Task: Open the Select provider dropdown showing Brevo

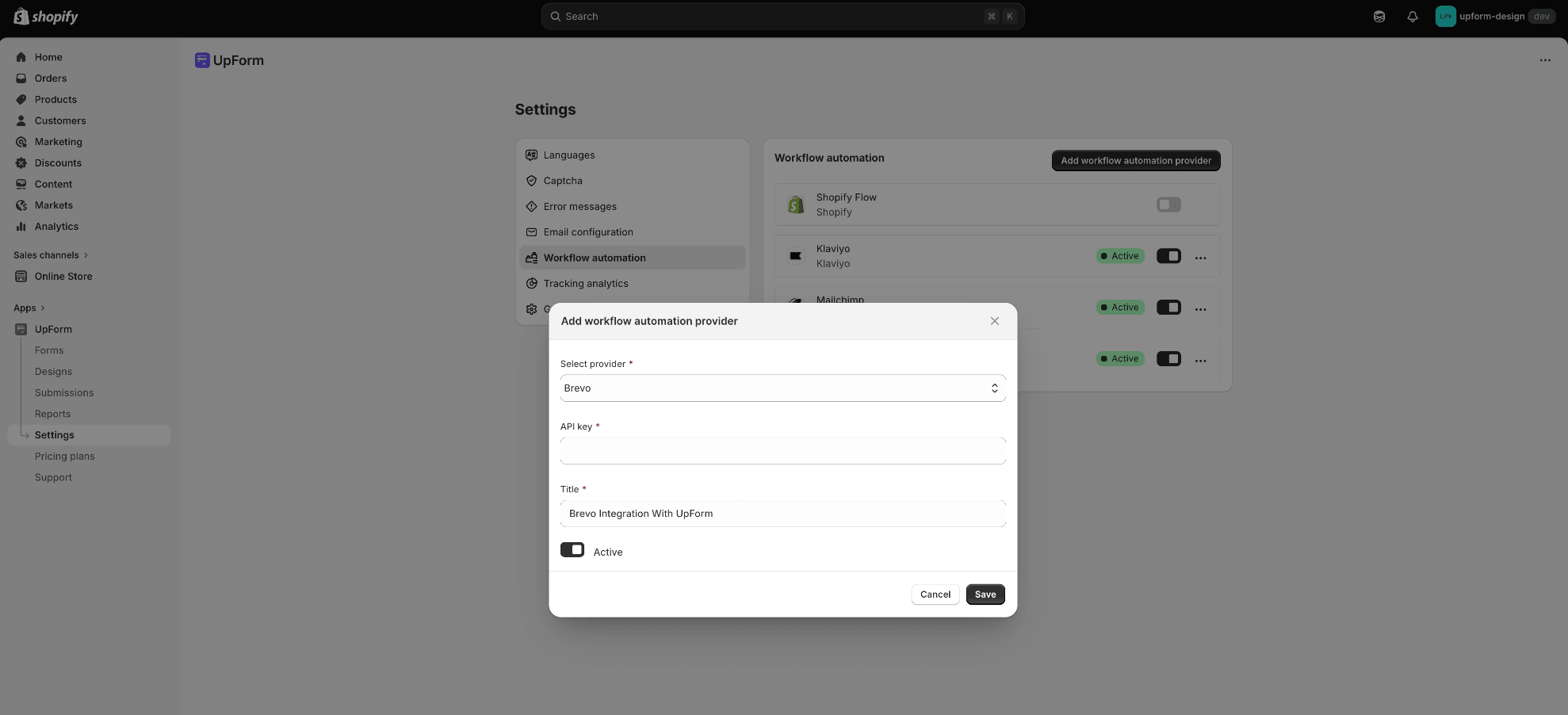Action: tap(783, 388)
